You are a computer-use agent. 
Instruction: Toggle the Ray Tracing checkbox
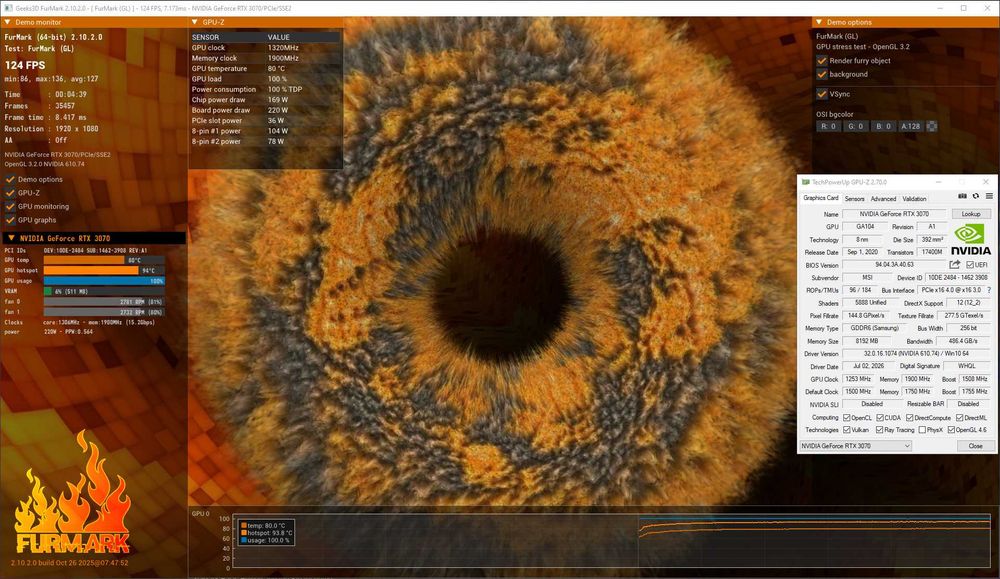click(879, 430)
